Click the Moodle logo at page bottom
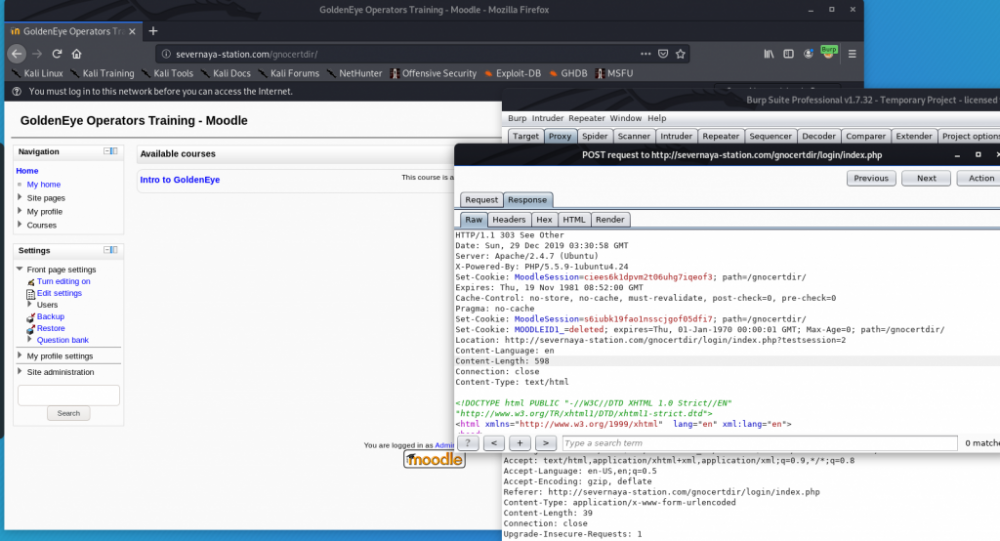Screen dimensions: 1000x541 [x=434, y=459]
